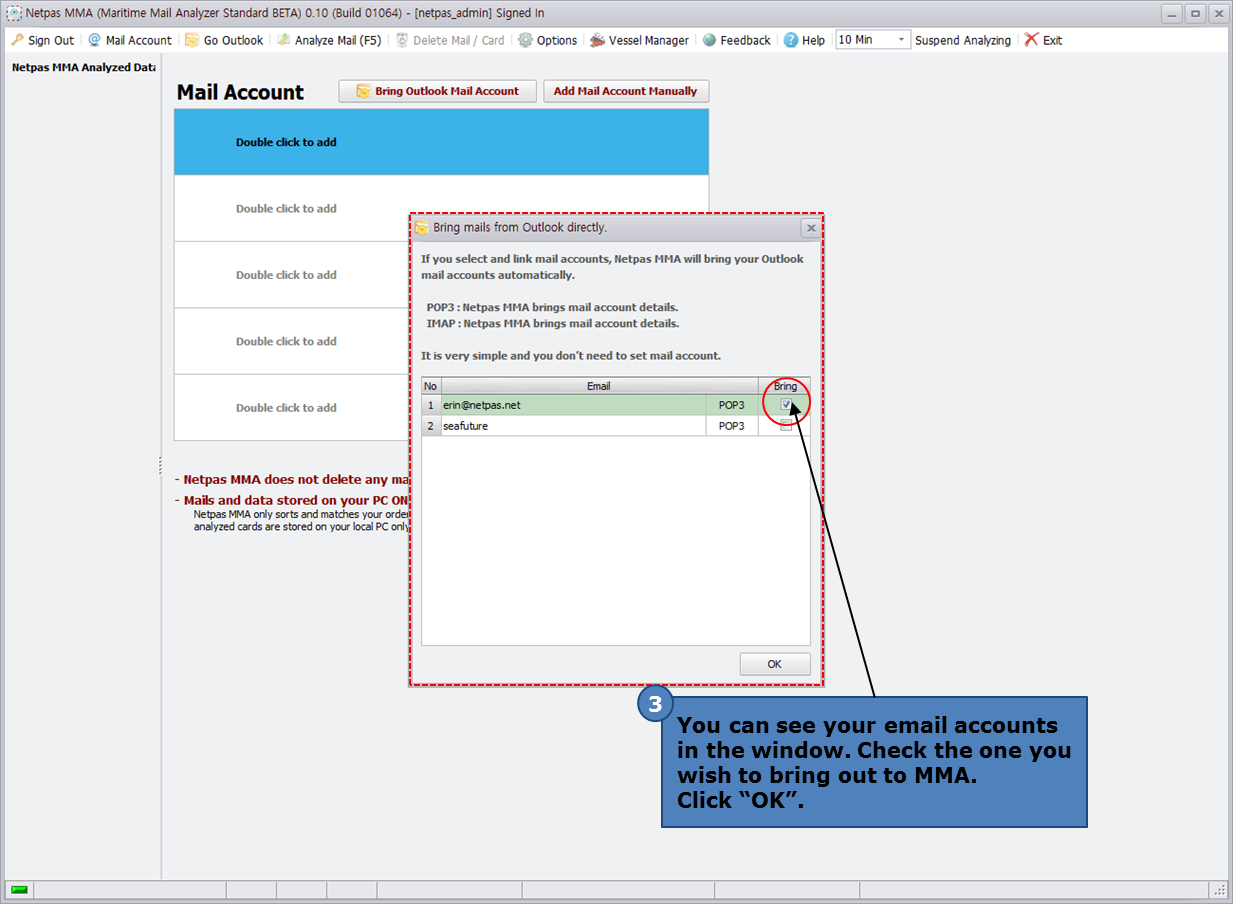Viewport: 1233px width, 904px height.
Task: Click the Help question mark icon
Action: pos(791,40)
